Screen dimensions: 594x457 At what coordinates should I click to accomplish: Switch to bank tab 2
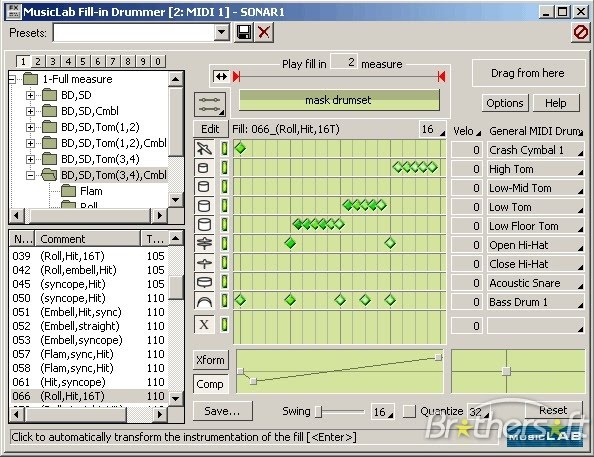click(x=38, y=61)
